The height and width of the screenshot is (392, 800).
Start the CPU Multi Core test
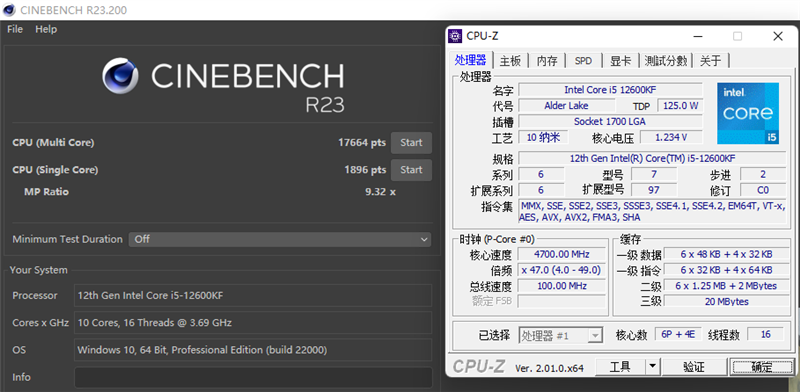tap(411, 143)
